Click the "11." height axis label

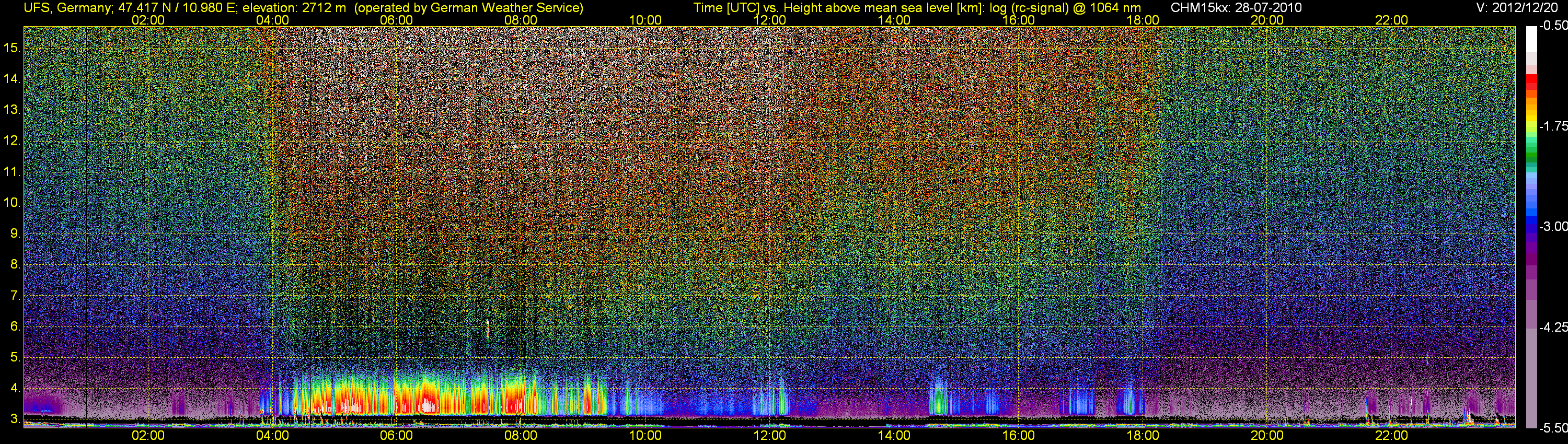(12, 172)
